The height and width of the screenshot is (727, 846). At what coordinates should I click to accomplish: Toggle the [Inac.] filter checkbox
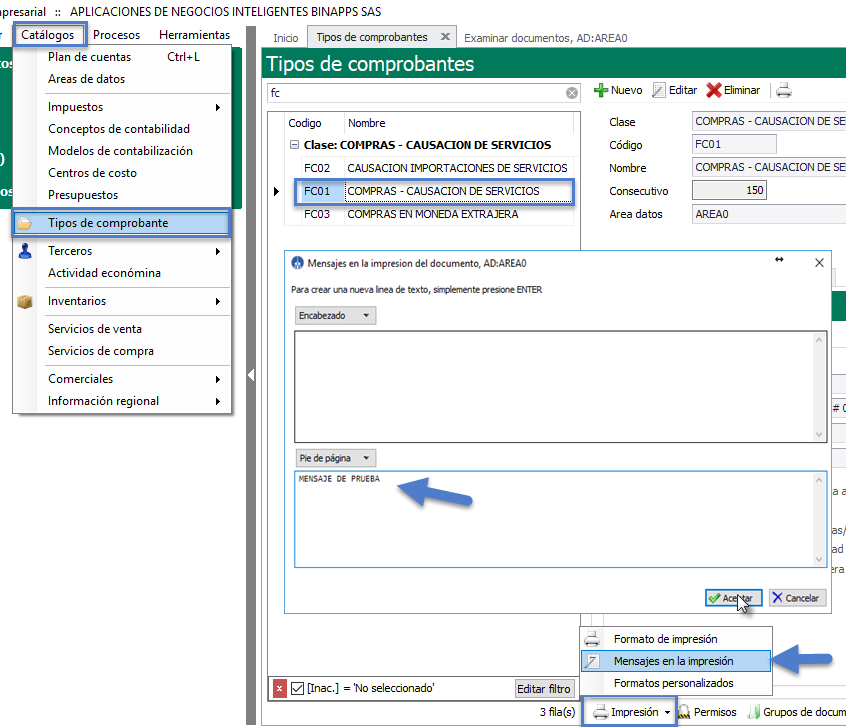(x=297, y=689)
